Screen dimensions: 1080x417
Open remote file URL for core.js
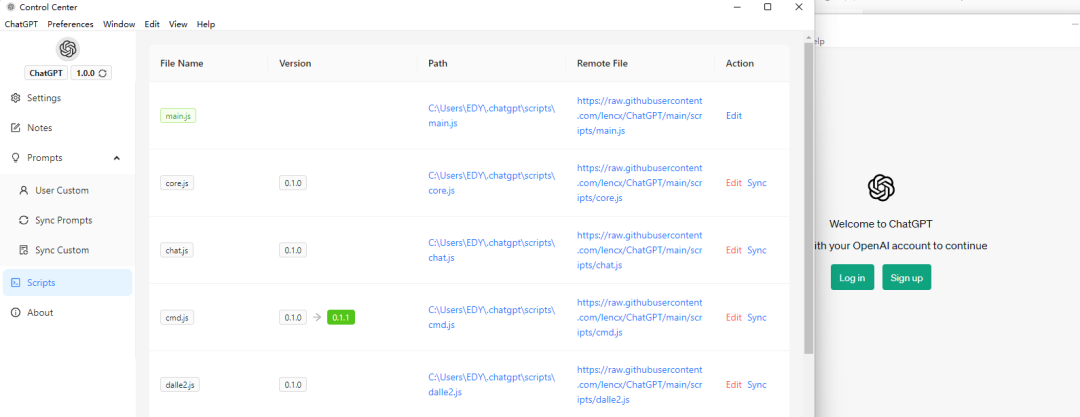[x=640, y=183]
